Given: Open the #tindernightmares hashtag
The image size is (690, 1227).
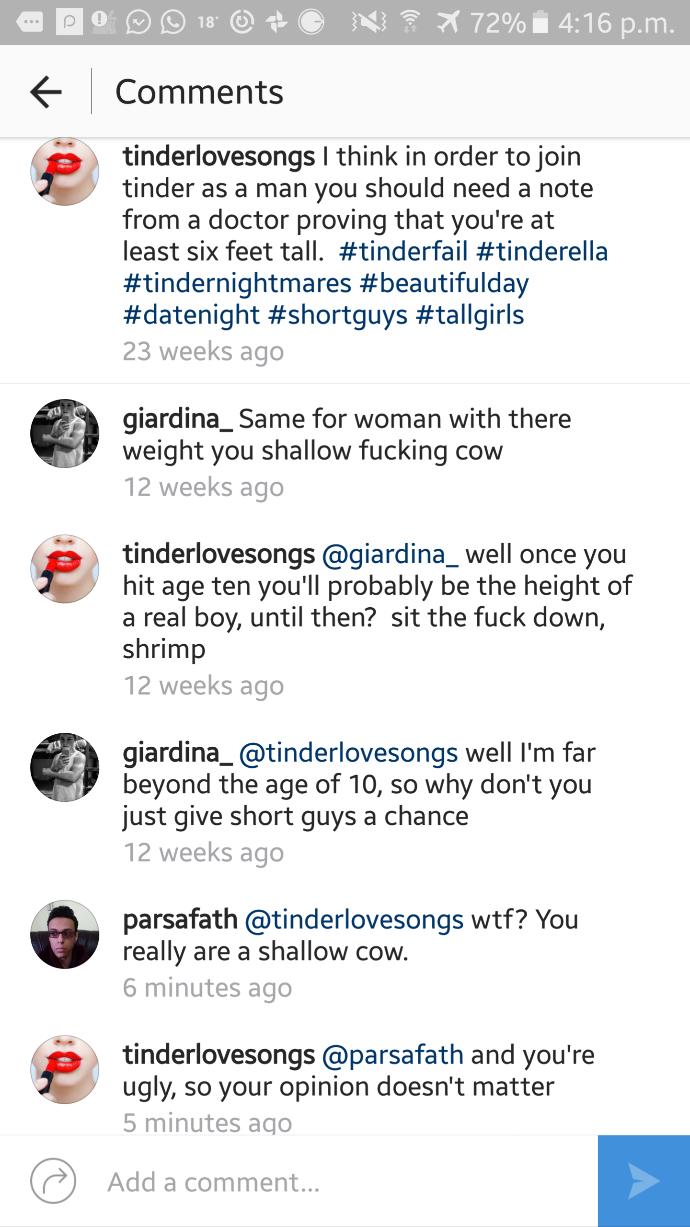Looking at the screenshot, I should click(237, 283).
